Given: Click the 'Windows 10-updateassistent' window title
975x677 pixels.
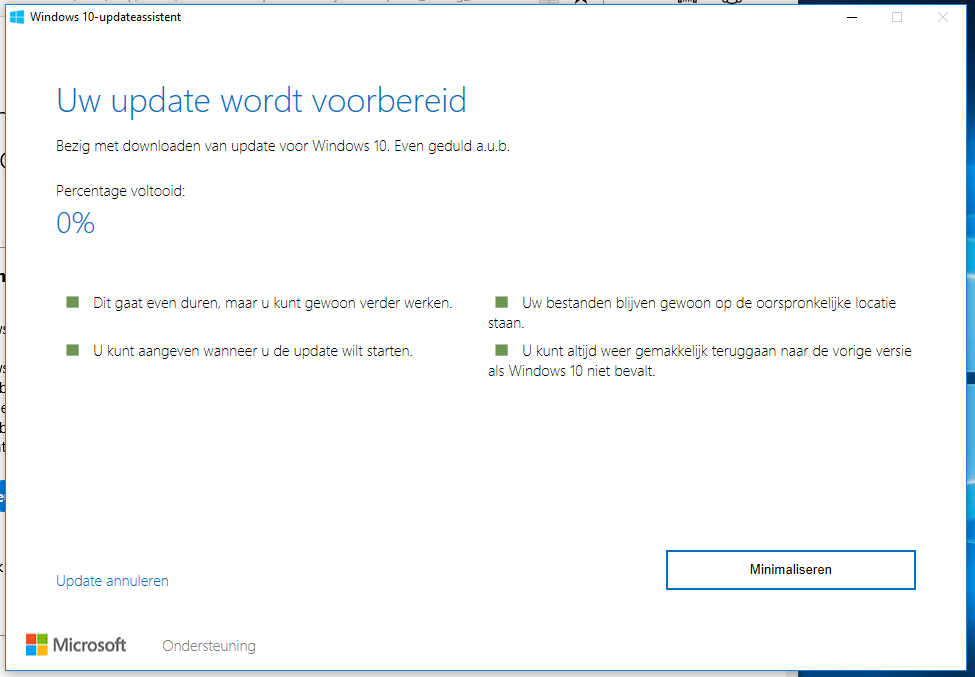Looking at the screenshot, I should click(x=106, y=17).
